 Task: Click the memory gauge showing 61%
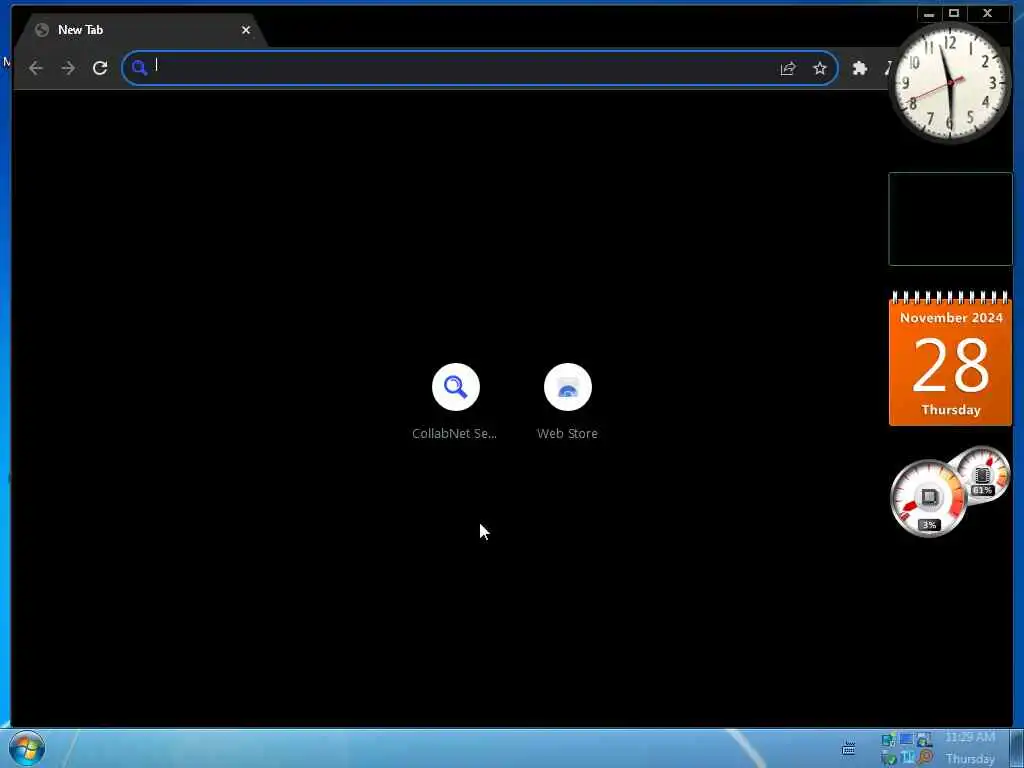click(x=982, y=475)
